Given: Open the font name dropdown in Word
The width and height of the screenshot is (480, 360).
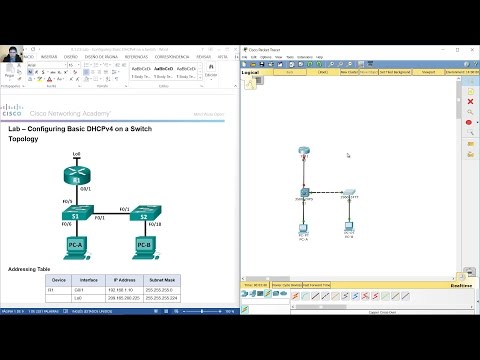Looking at the screenshot, I should tap(65, 65).
